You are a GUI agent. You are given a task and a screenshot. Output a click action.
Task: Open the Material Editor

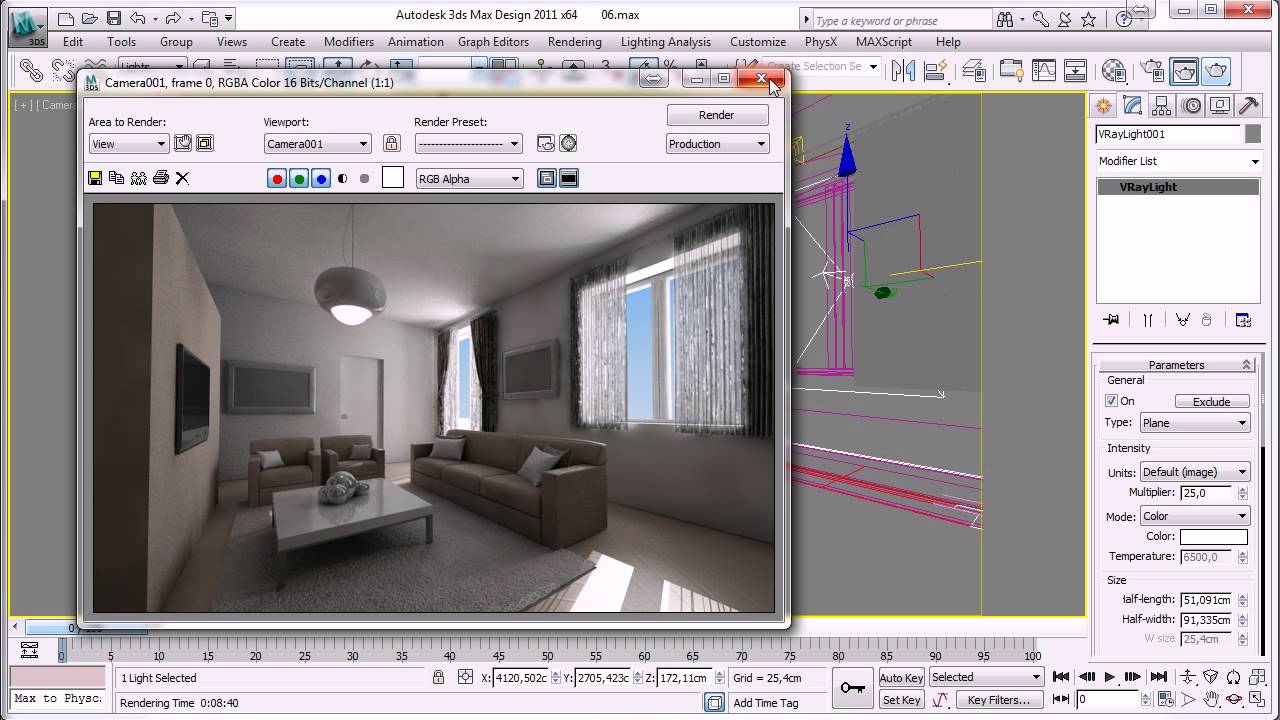[1114, 70]
